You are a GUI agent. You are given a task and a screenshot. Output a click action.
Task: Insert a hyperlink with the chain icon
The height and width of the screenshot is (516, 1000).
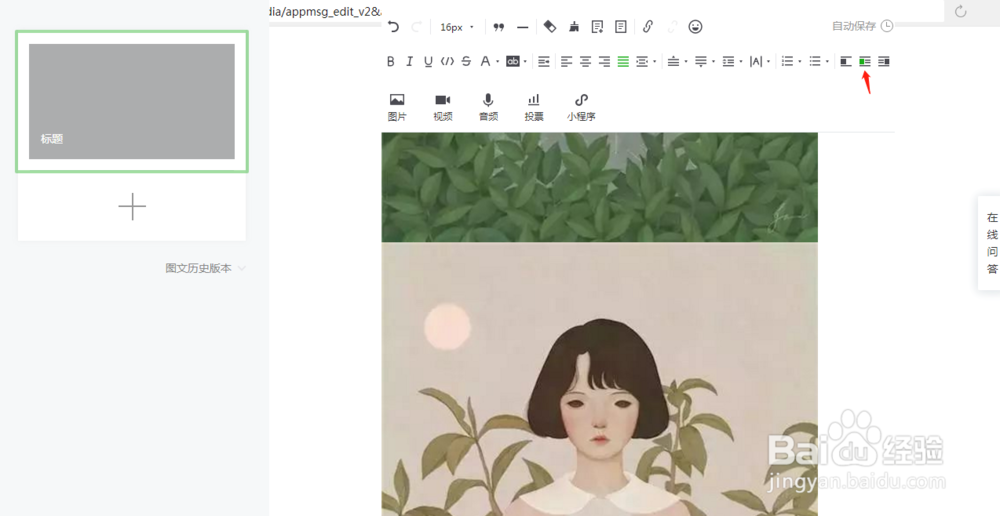(x=648, y=27)
